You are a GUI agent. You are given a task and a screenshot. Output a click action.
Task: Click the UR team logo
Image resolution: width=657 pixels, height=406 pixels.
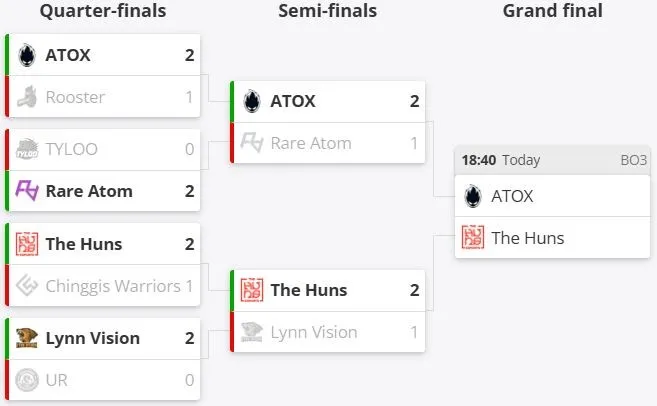click(x=27, y=380)
